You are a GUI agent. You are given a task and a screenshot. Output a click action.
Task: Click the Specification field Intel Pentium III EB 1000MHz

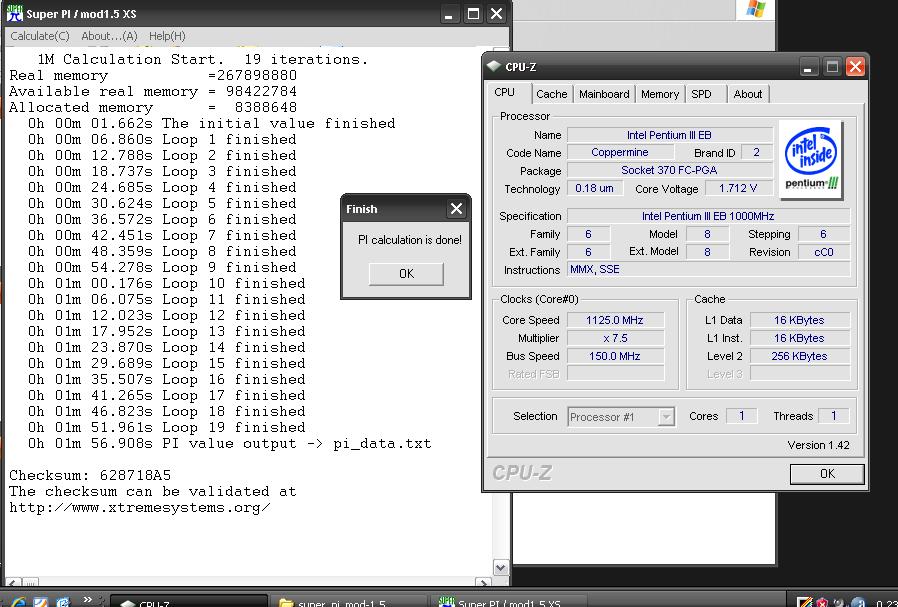click(708, 216)
